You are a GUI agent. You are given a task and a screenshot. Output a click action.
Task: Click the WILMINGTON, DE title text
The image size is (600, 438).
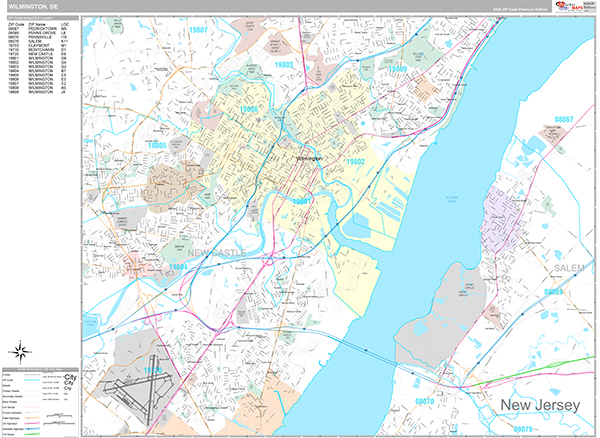coord(29,6)
